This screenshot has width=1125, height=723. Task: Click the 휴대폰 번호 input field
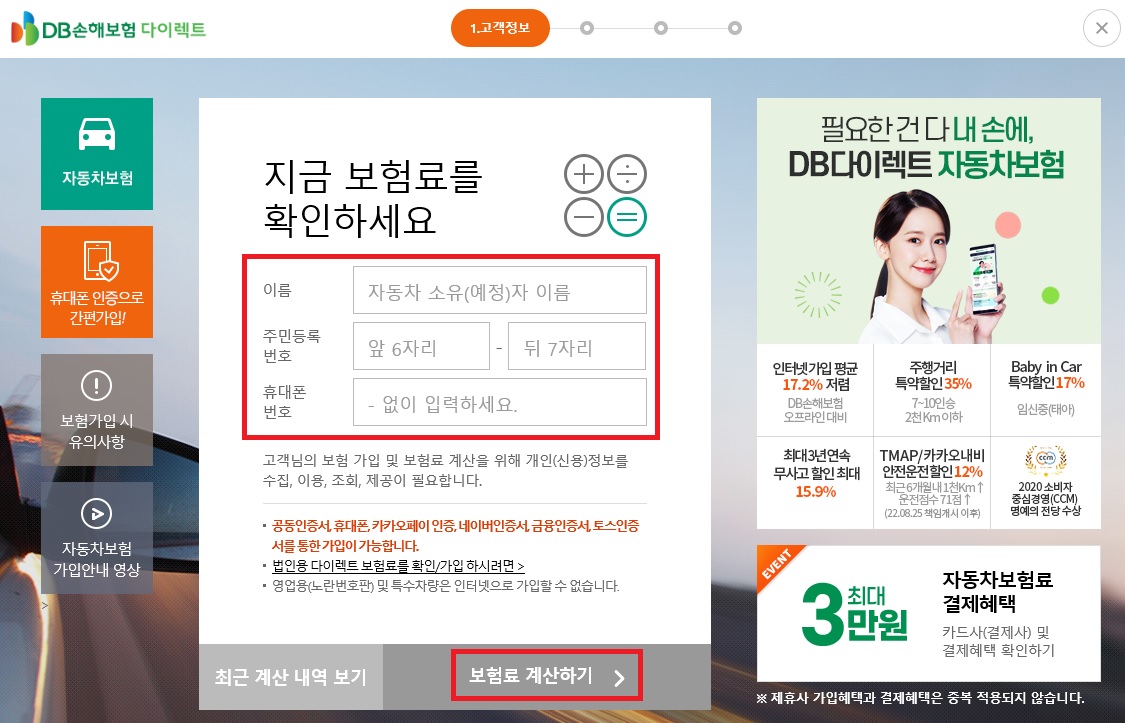[499, 402]
